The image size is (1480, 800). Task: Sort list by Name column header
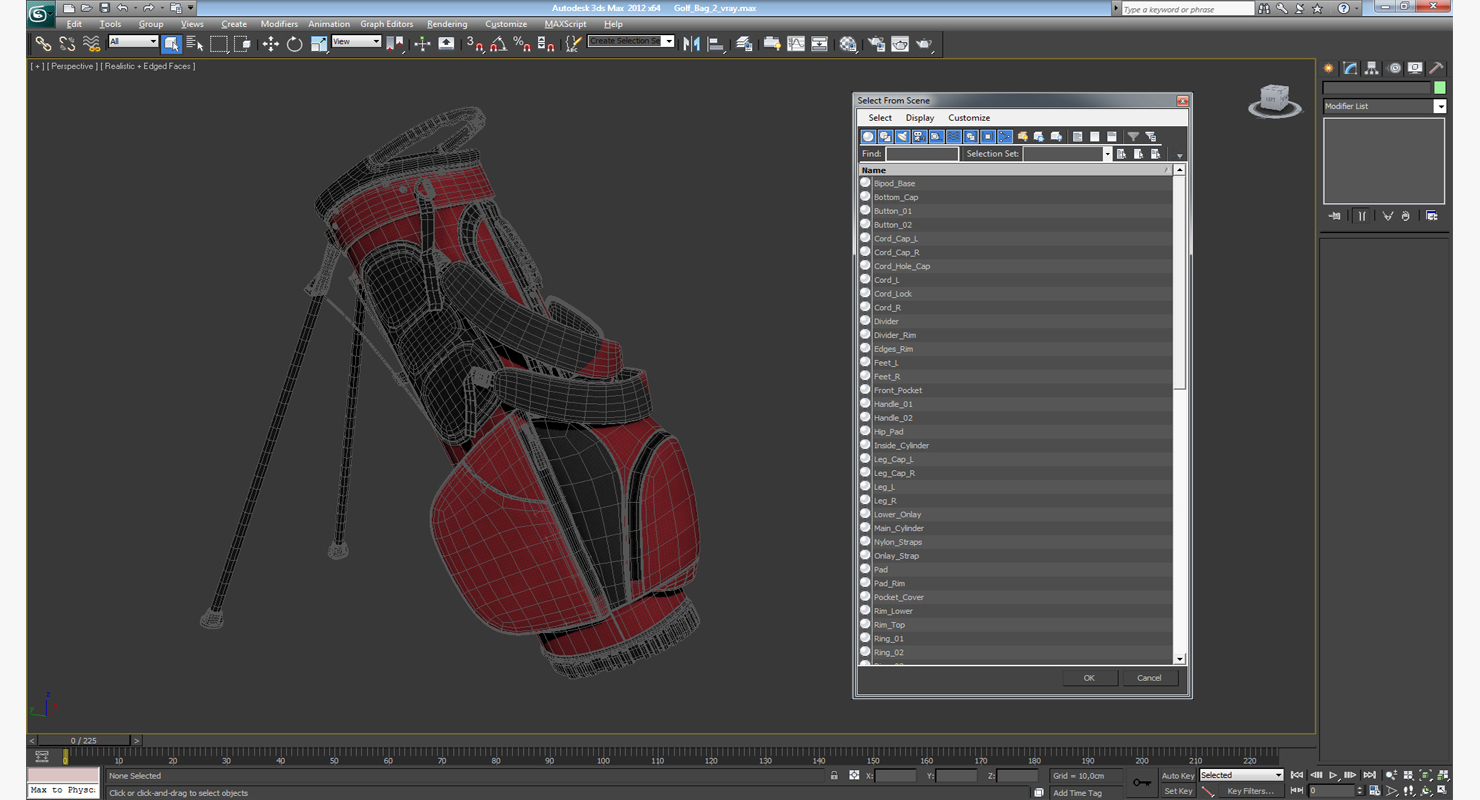(x=1015, y=170)
